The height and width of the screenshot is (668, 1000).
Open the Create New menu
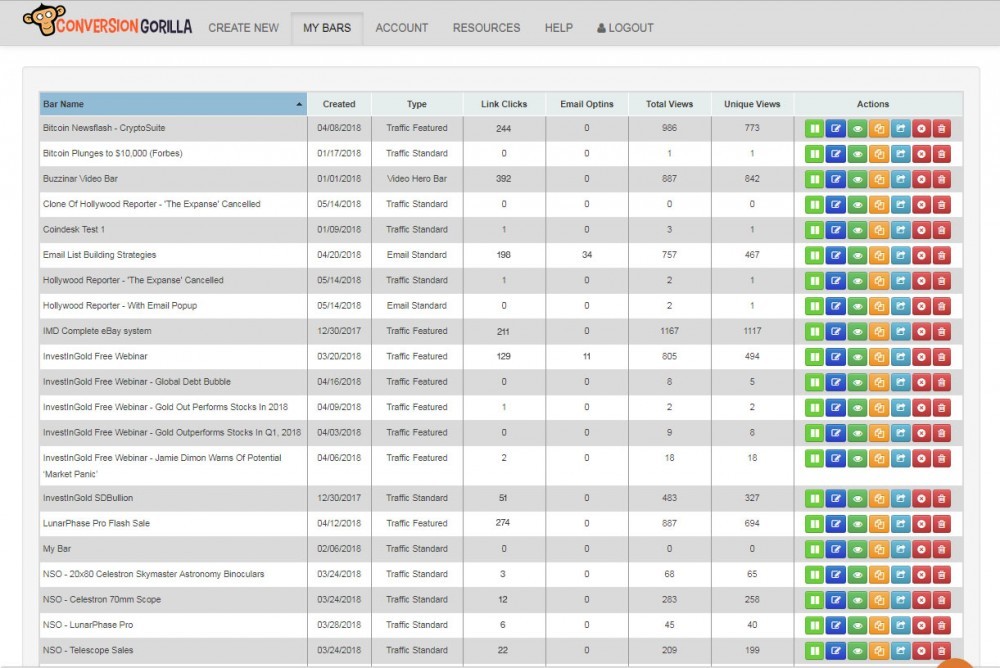coord(244,28)
